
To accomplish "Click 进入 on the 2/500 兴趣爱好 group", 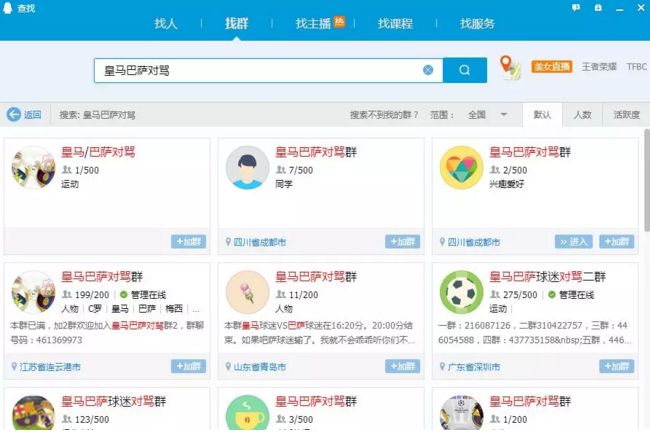I will tap(574, 242).
